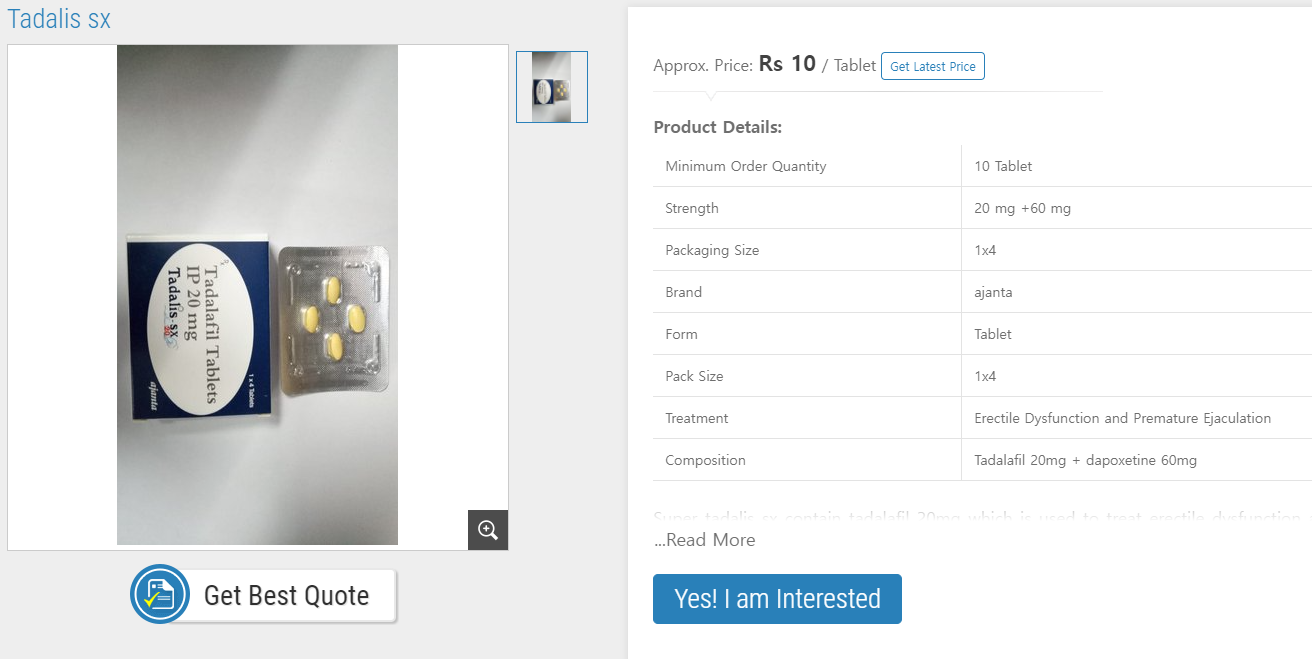
Task: Click the Product Details heading
Action: click(x=717, y=127)
